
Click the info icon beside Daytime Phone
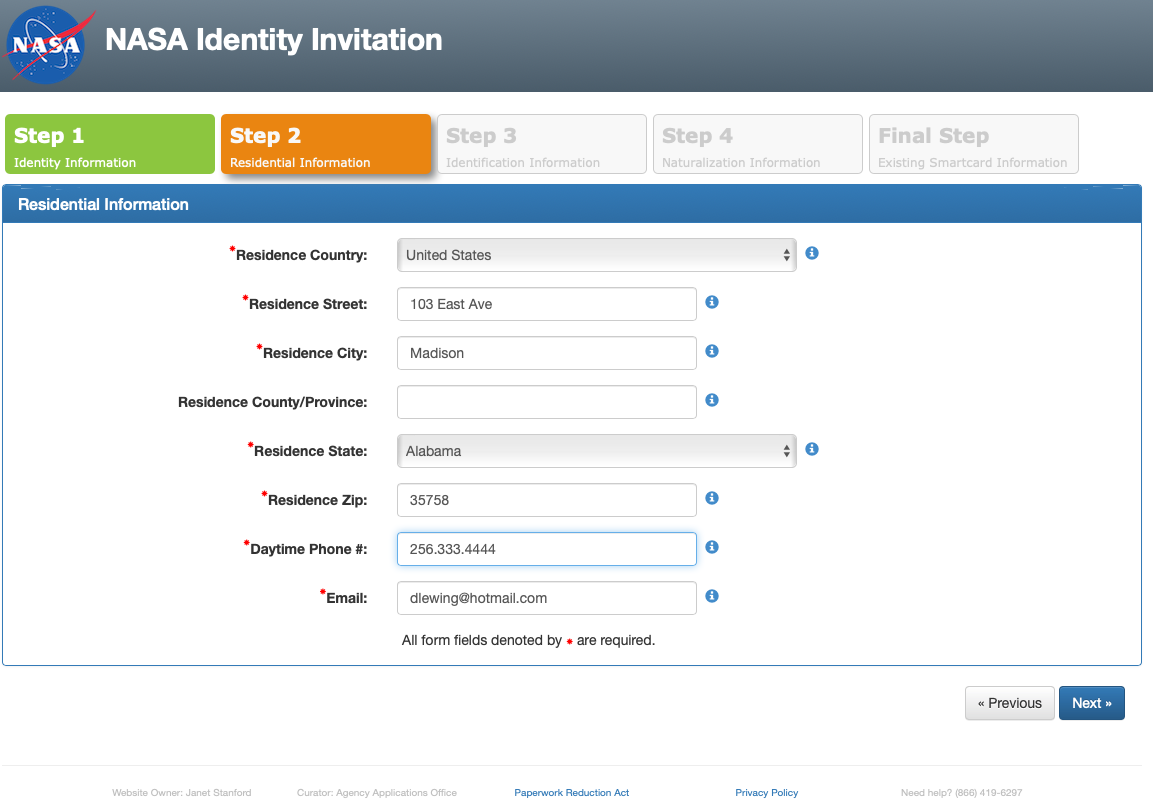712,547
